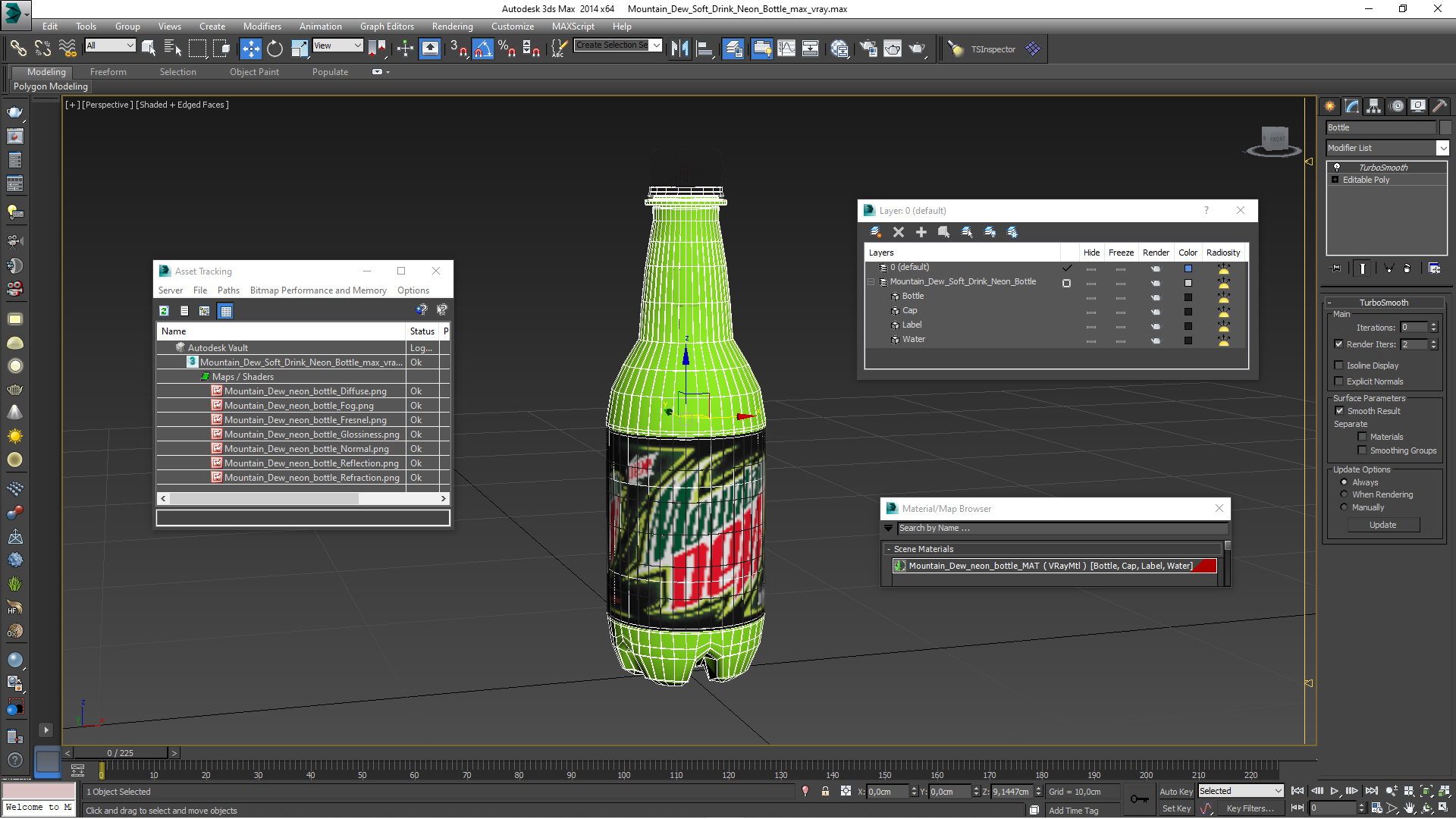Open the Selected key mode dropdown
The image size is (1456, 819).
pos(1240,791)
